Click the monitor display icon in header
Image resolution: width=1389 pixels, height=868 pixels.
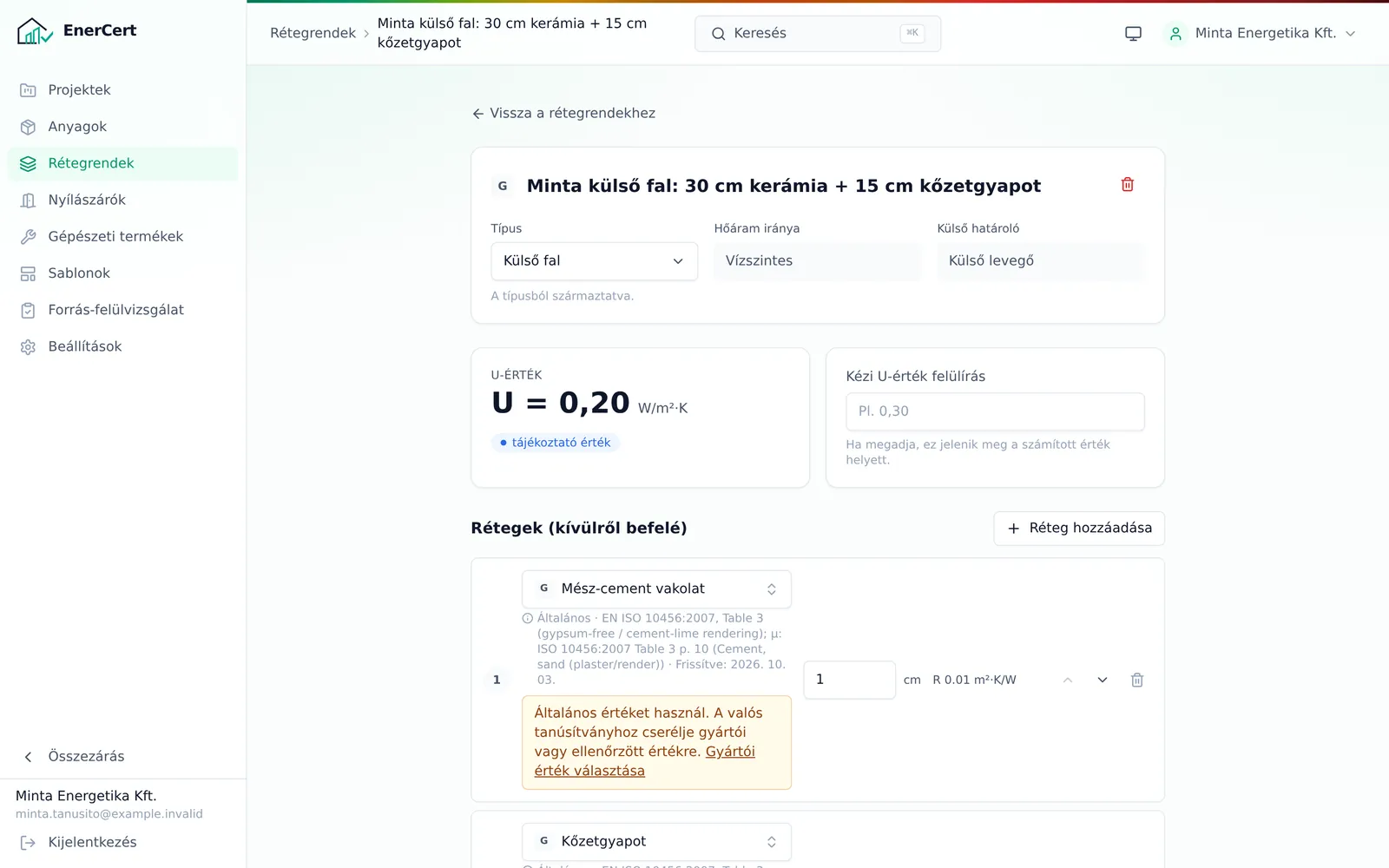tap(1133, 34)
